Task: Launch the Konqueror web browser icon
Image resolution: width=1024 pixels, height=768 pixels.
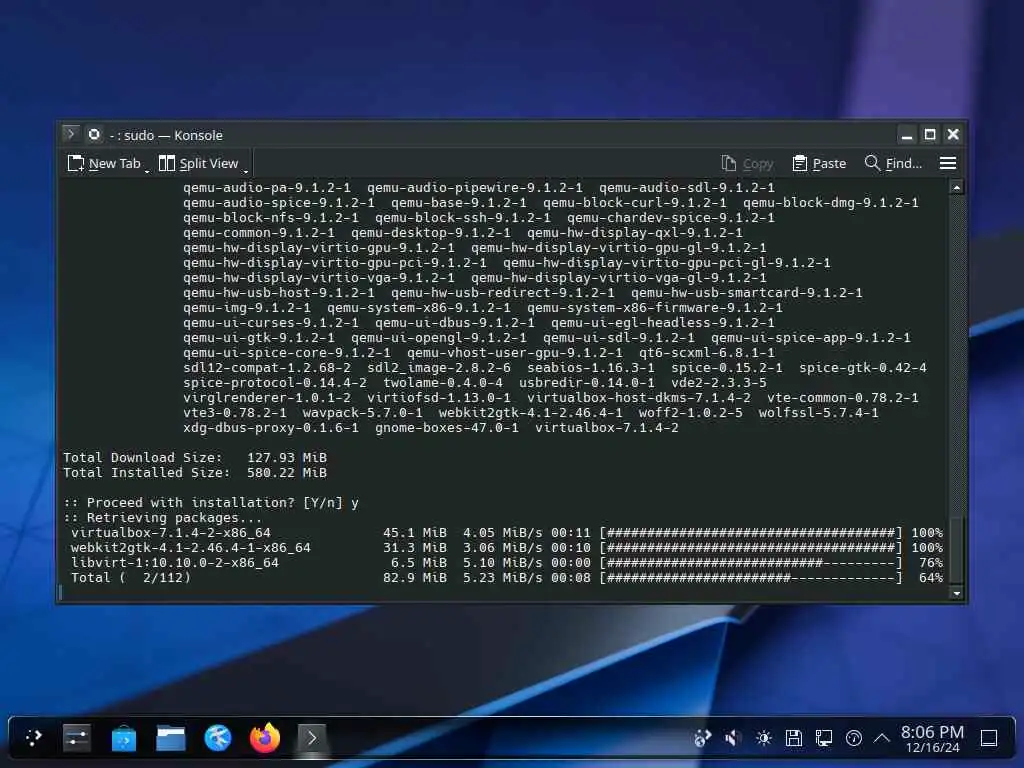Action: (217, 738)
